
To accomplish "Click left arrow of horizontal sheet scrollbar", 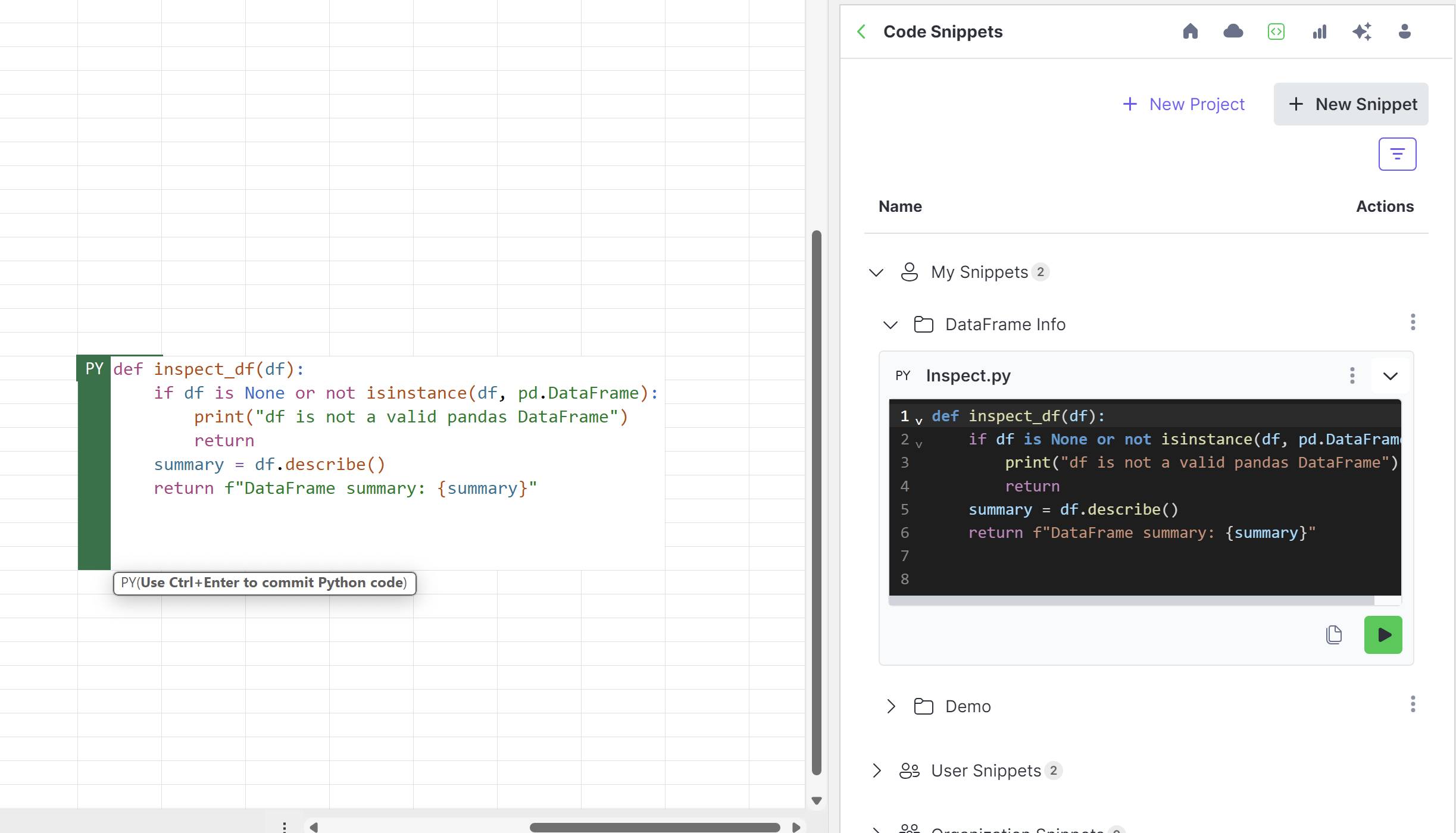I will coord(314,827).
